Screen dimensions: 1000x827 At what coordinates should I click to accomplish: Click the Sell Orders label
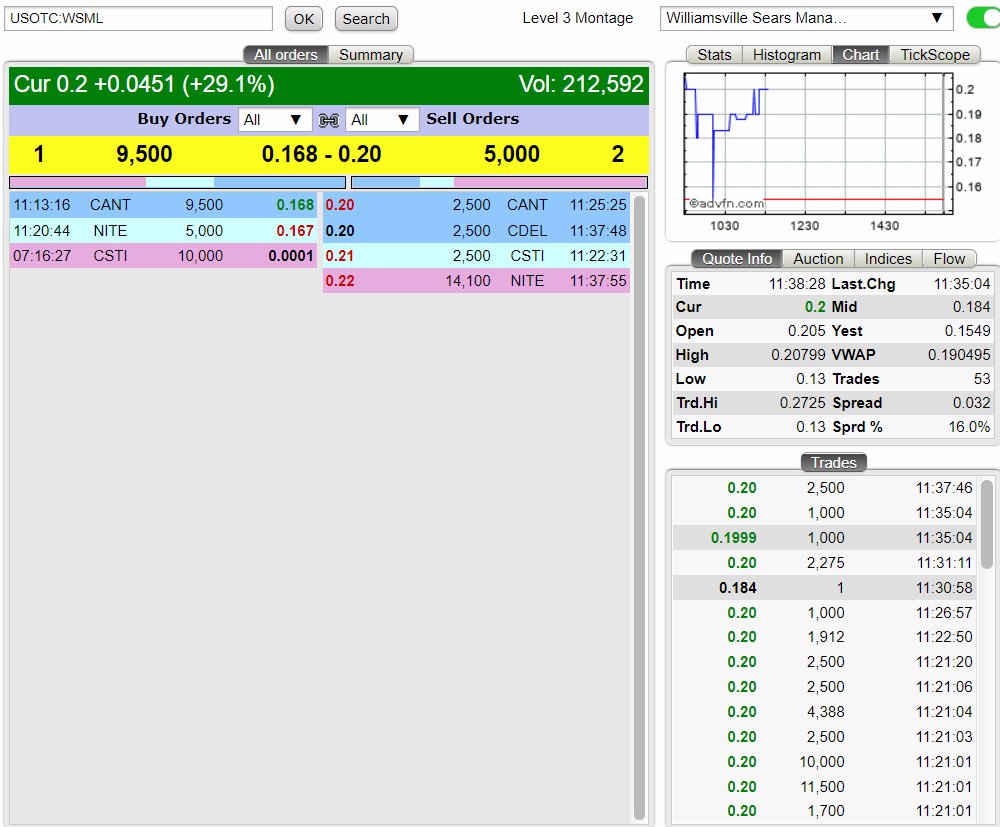[473, 119]
